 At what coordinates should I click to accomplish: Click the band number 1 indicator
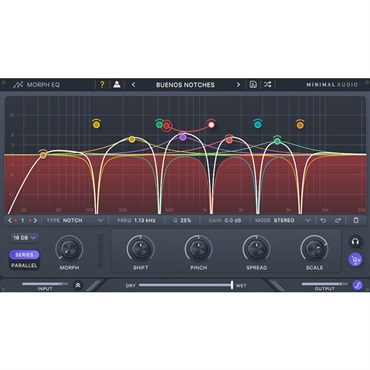pos(23,220)
